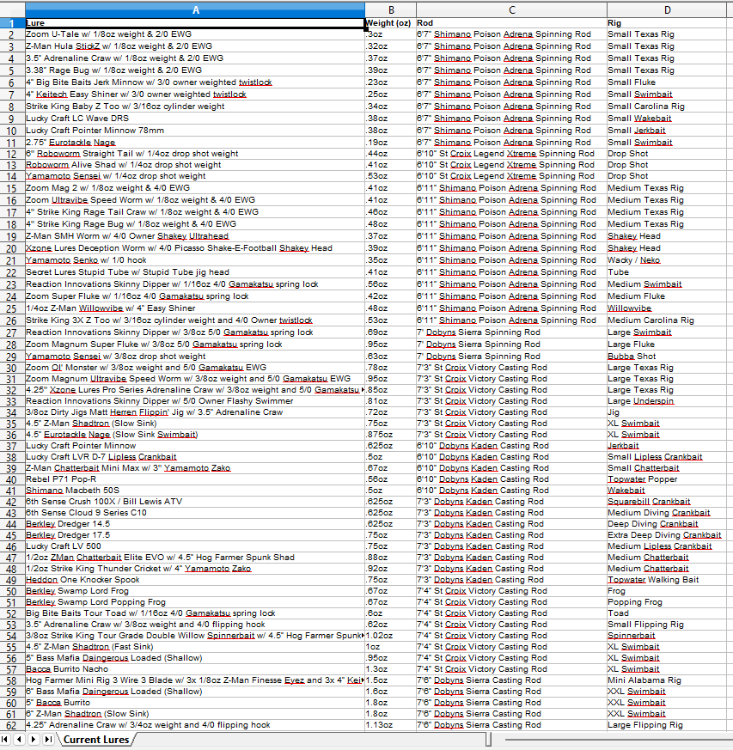The height and width of the screenshot is (750, 733).
Task: Go to last sheet navigation arrow
Action: [x=48, y=739]
